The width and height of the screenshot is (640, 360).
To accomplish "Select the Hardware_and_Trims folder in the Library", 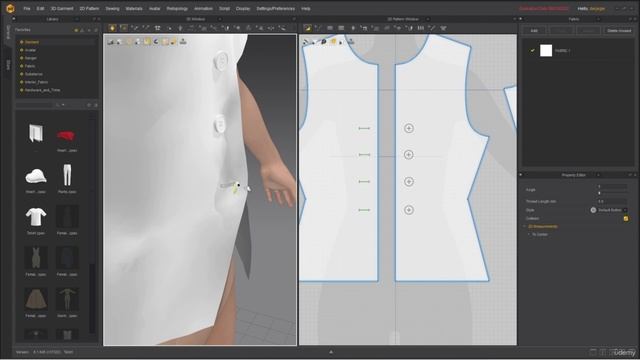I will pos(42,90).
